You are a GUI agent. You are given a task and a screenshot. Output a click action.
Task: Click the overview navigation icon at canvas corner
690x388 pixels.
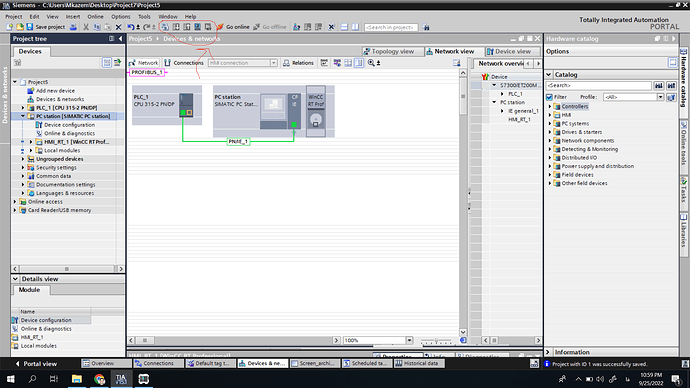[463, 340]
